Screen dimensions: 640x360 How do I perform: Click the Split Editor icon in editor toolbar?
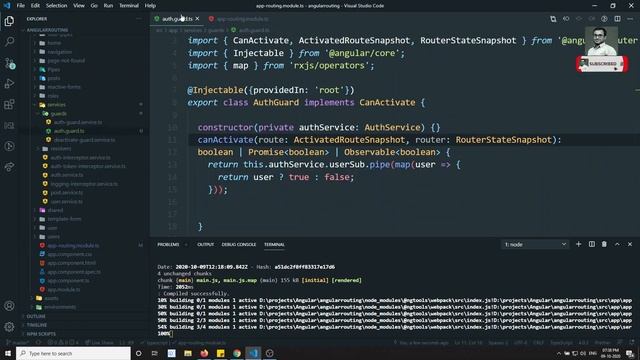coord(617,19)
